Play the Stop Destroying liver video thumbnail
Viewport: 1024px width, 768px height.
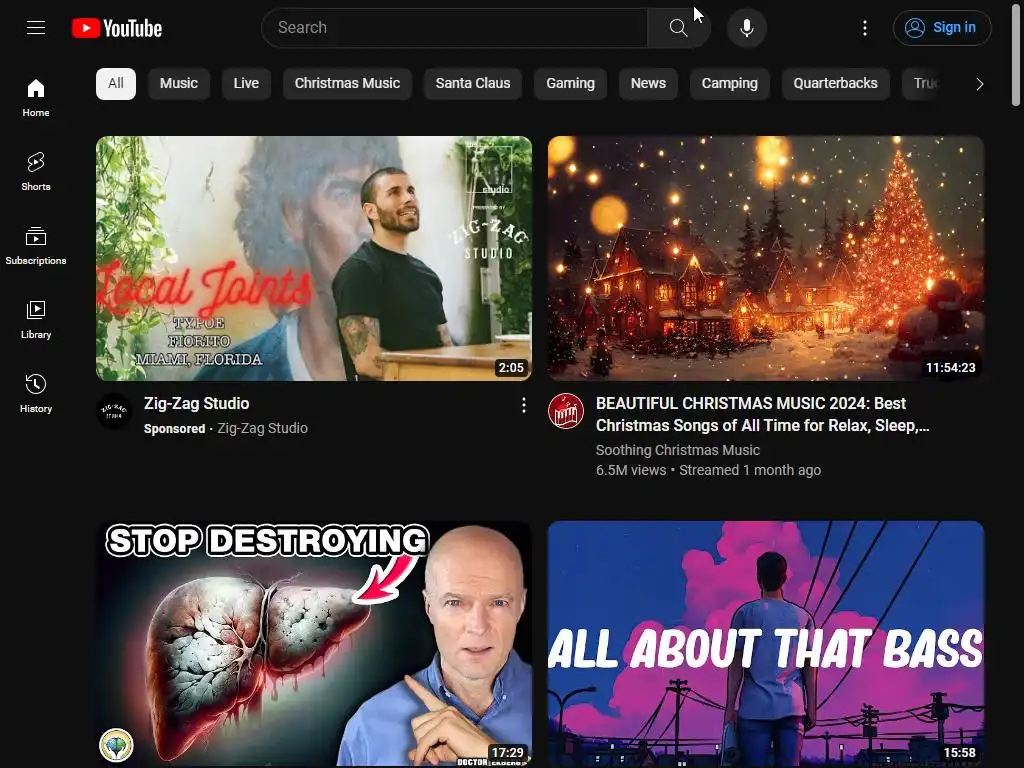point(313,643)
